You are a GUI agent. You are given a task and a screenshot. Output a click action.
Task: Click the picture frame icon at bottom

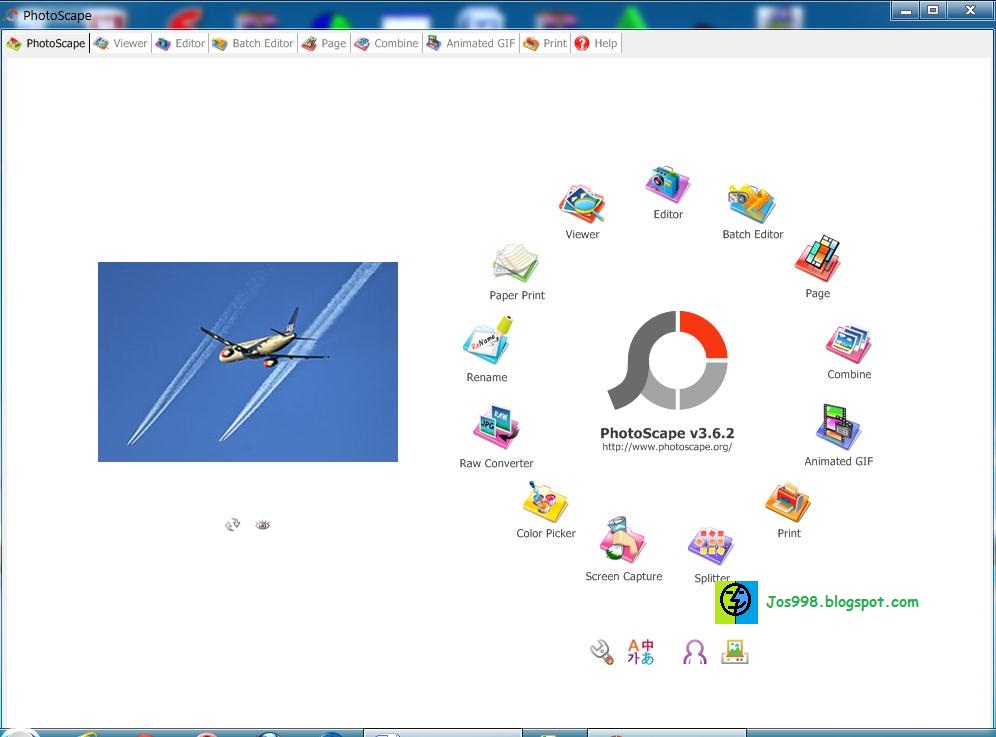[x=735, y=652]
